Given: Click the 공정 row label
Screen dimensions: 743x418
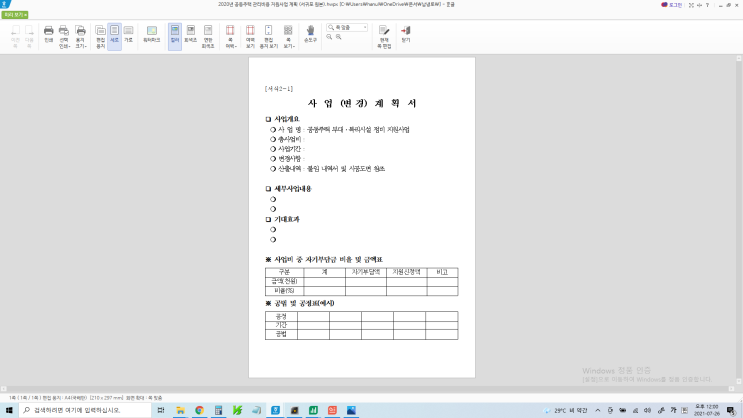Looking at the screenshot, I should (x=281, y=316).
